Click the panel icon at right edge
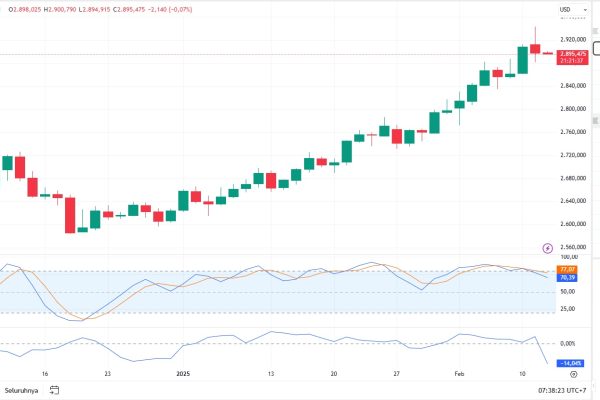The width and height of the screenshot is (600, 400). (x=596, y=48)
